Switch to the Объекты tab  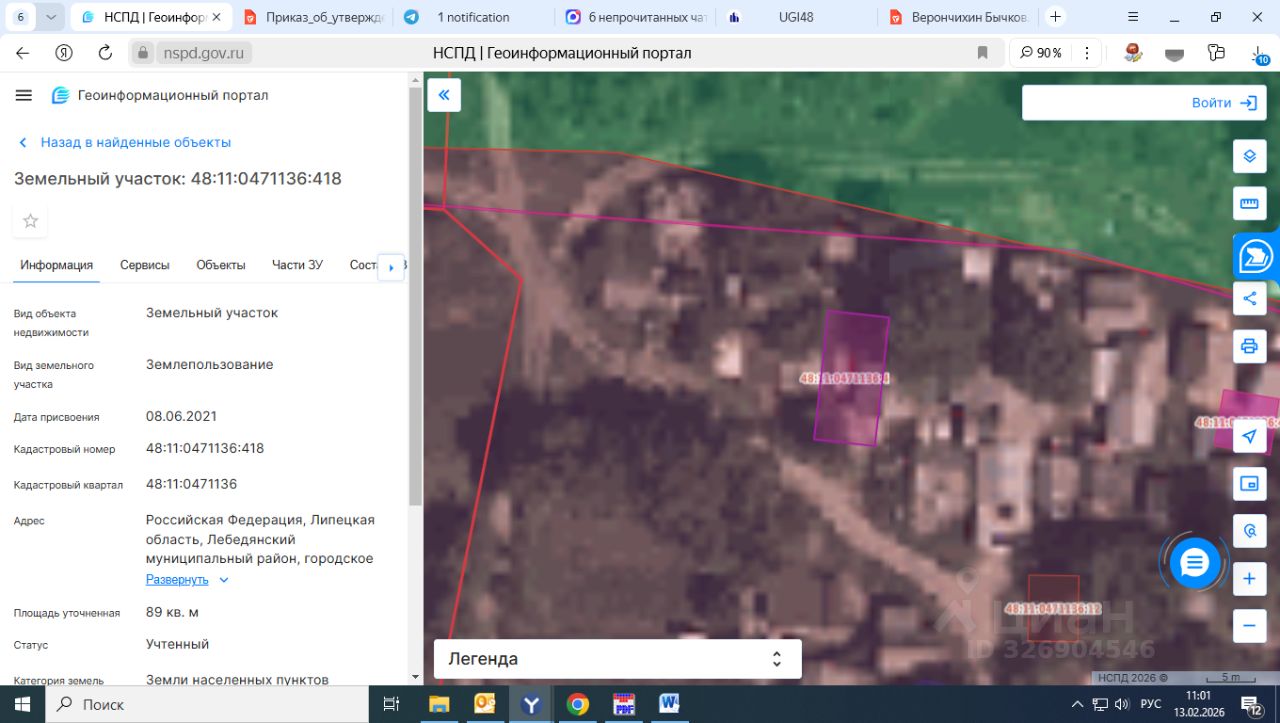221,265
